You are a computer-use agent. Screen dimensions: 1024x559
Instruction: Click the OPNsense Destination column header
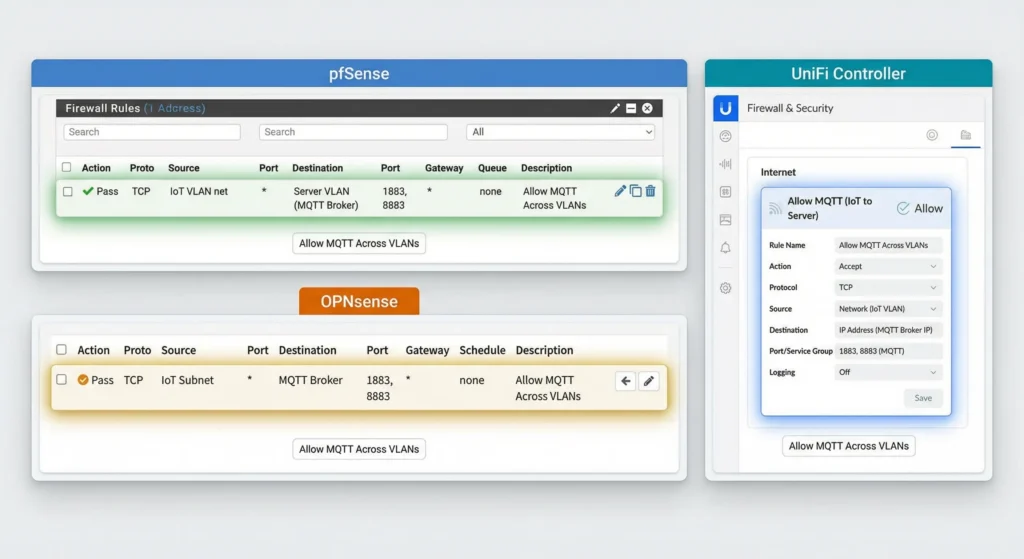coord(308,350)
